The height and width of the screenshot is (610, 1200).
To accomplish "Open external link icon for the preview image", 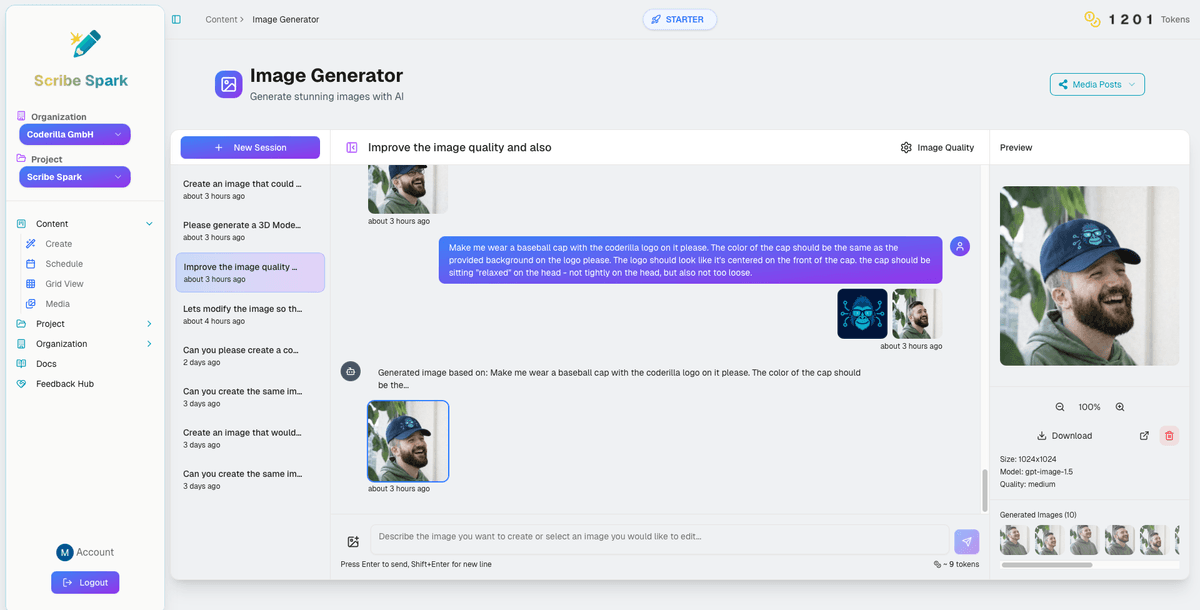I will point(1144,435).
